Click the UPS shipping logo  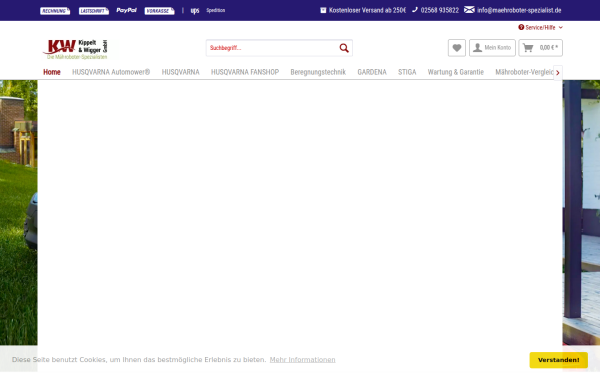(195, 10)
